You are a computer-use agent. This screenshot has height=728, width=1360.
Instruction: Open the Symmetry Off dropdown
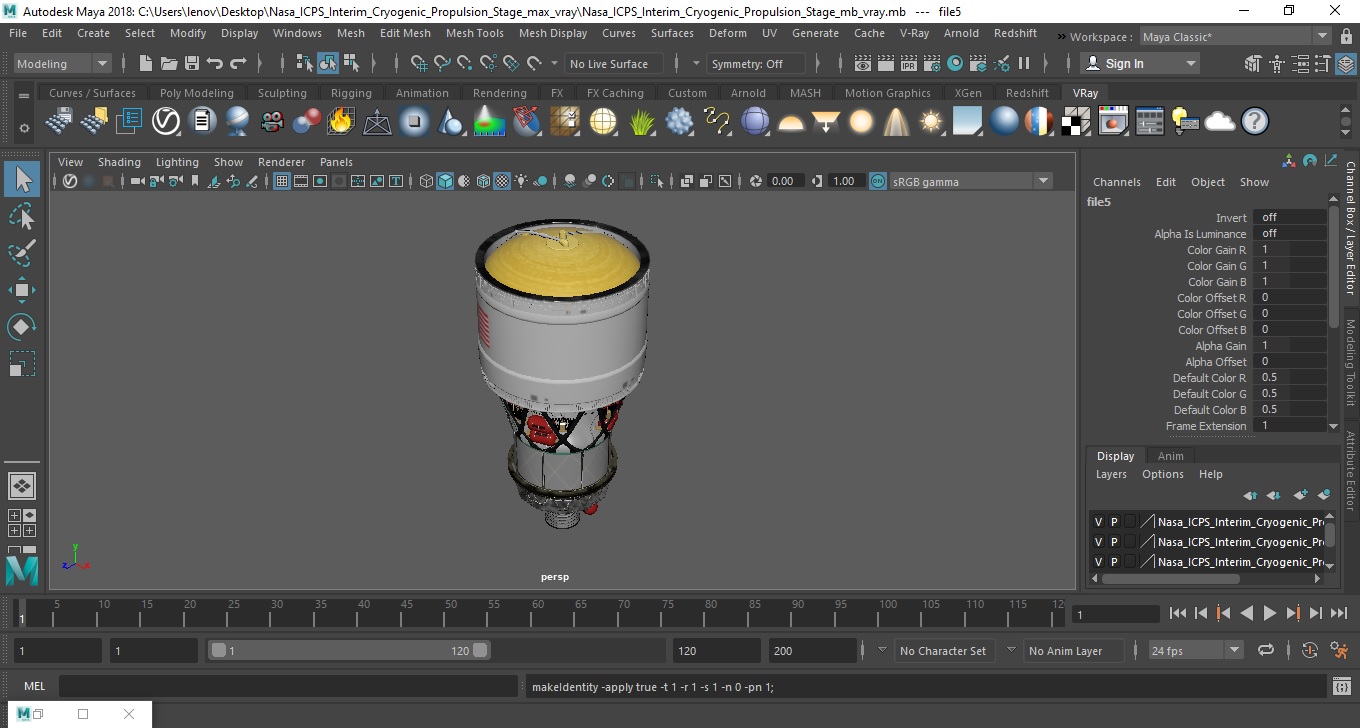tap(755, 63)
